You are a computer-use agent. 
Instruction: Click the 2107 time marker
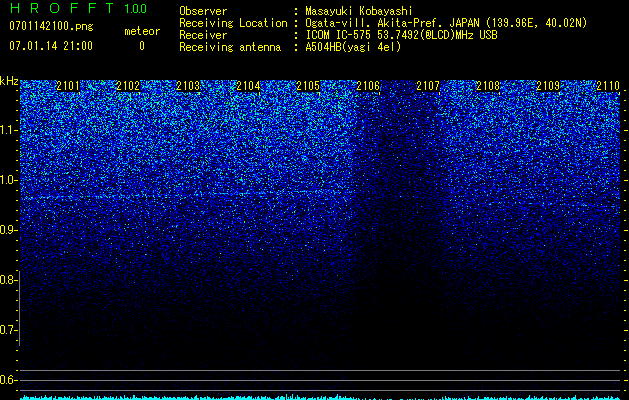click(x=428, y=86)
